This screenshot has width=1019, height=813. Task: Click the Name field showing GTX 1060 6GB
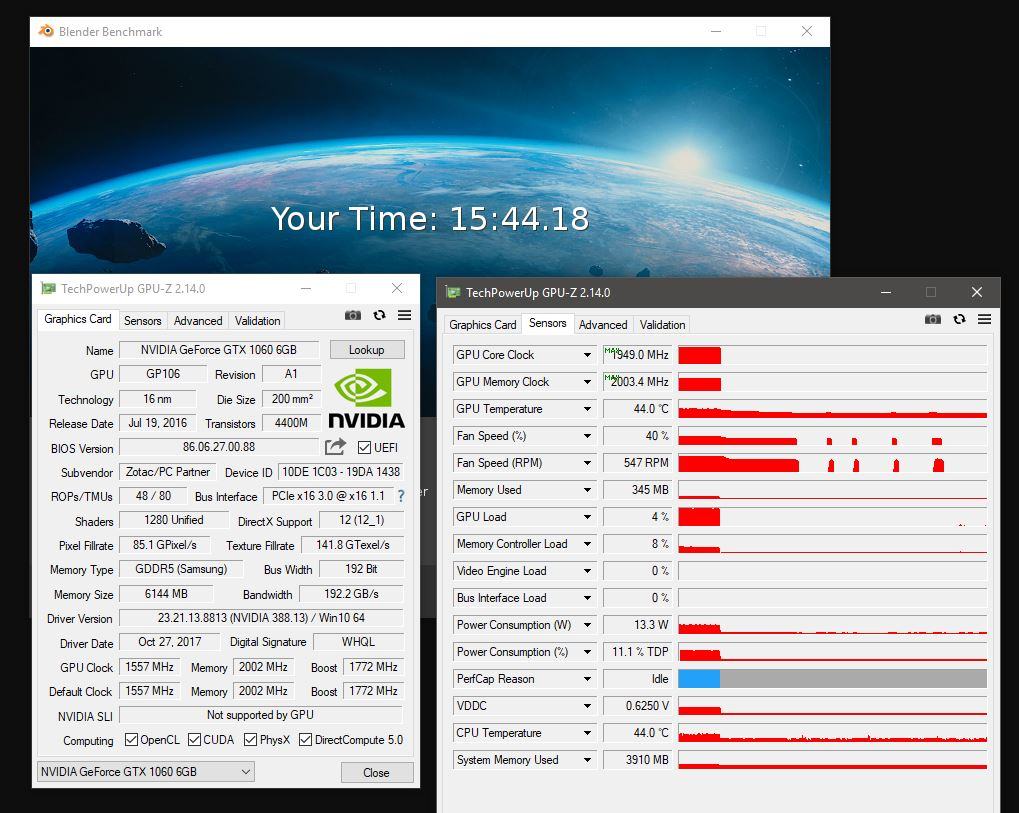(219, 350)
